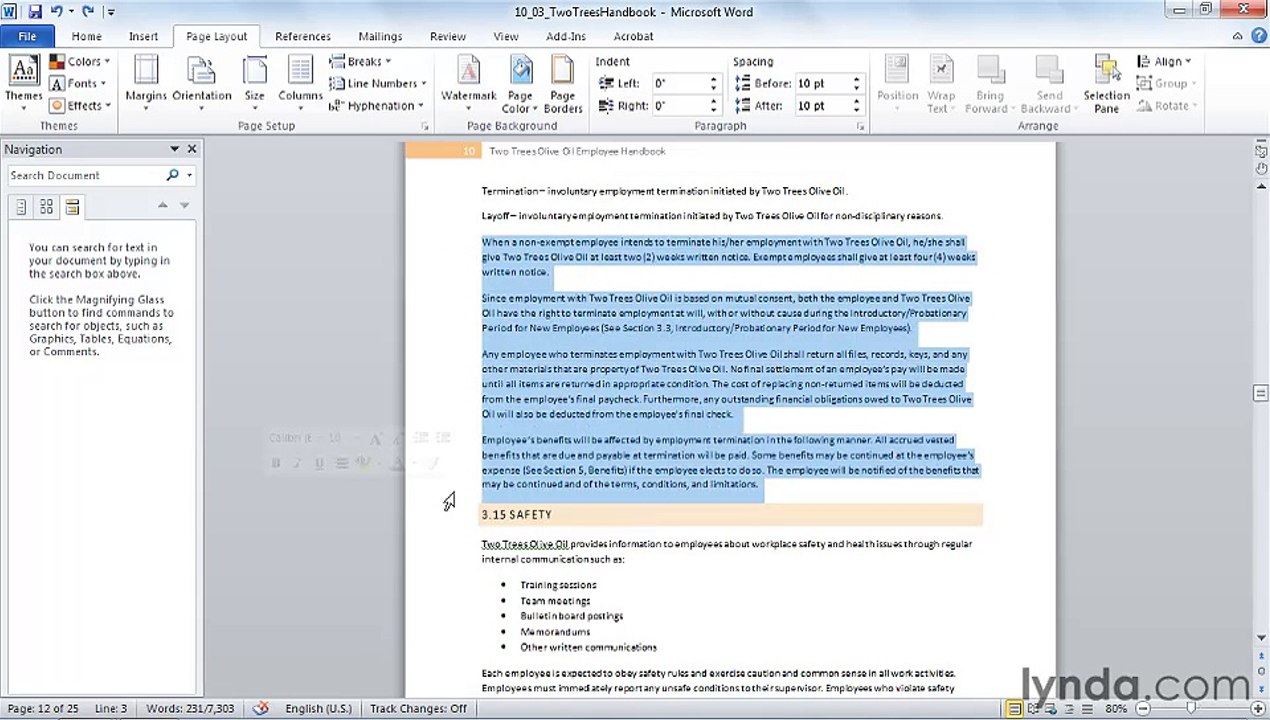Image resolution: width=1270 pixels, height=720 pixels.
Task: Open Page Color palette
Action: (x=520, y=84)
